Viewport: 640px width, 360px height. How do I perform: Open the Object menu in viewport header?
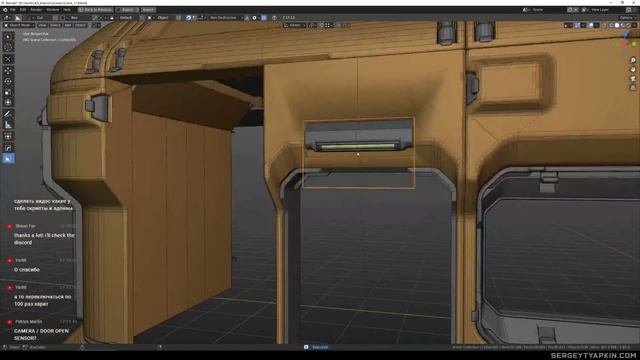80,25
